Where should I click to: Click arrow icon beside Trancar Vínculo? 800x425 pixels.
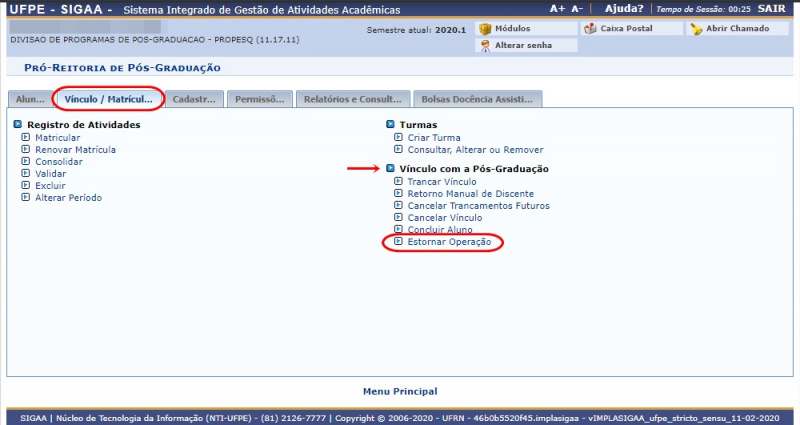coord(398,182)
